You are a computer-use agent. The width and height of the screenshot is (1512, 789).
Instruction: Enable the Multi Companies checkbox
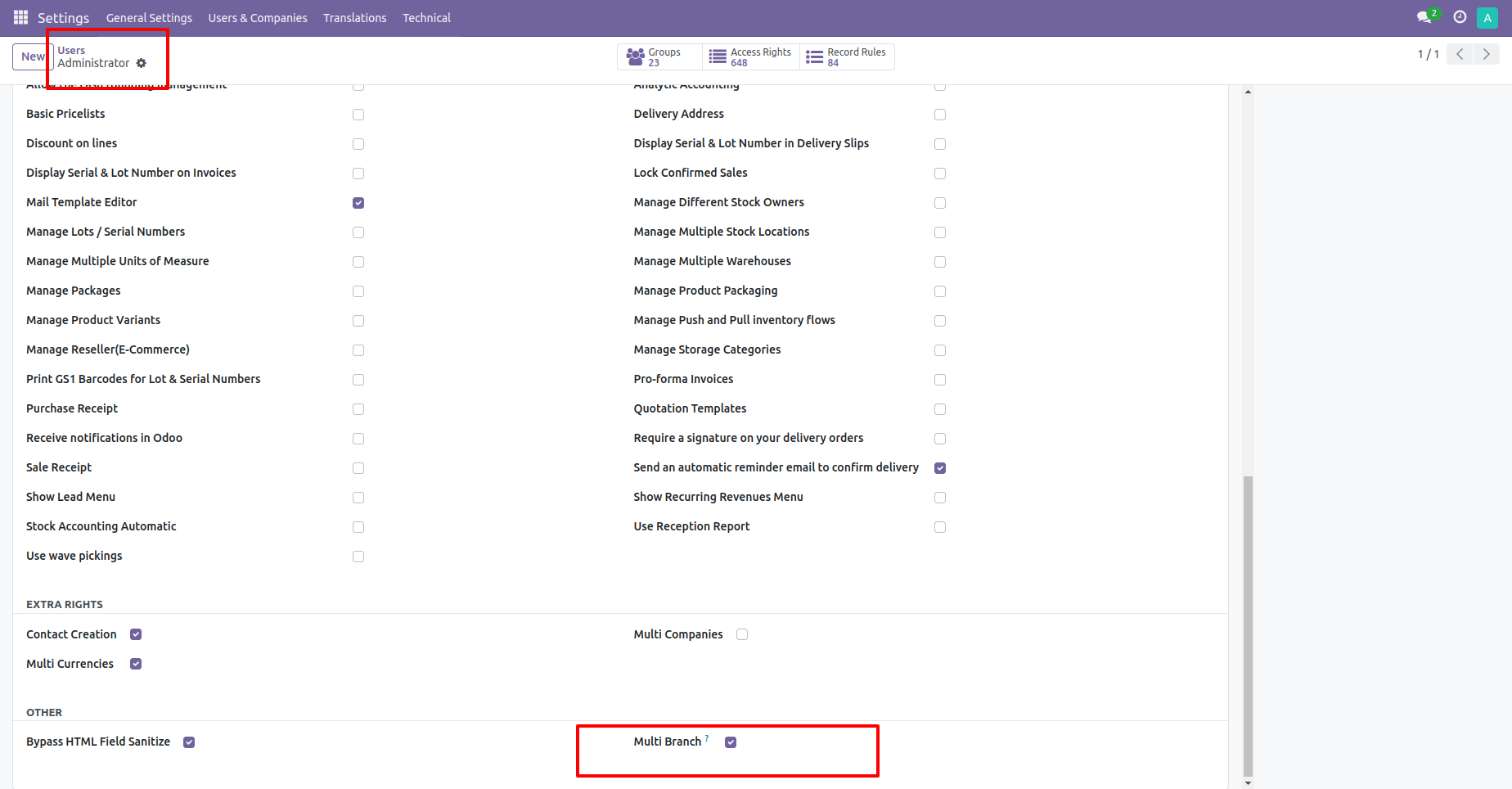741,634
